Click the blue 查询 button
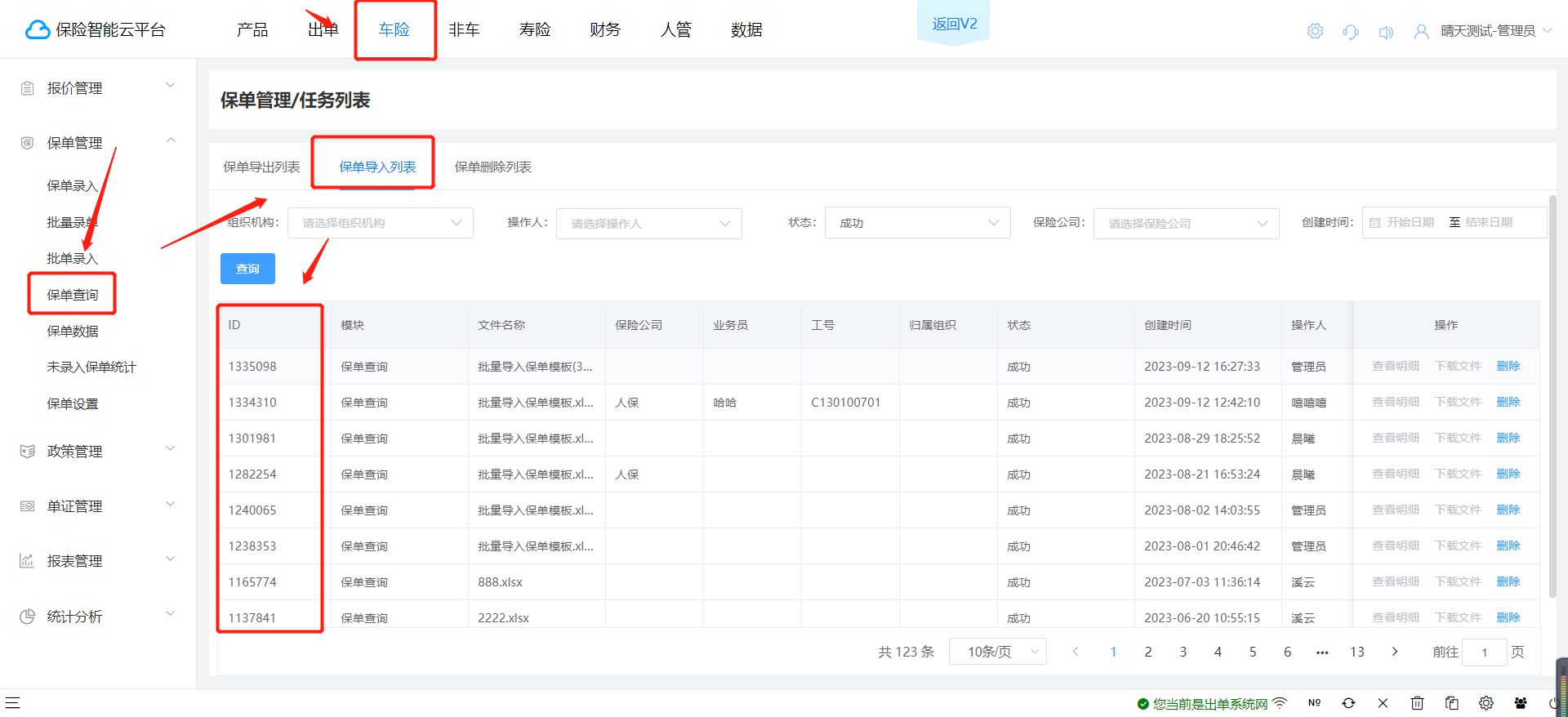 [247, 269]
